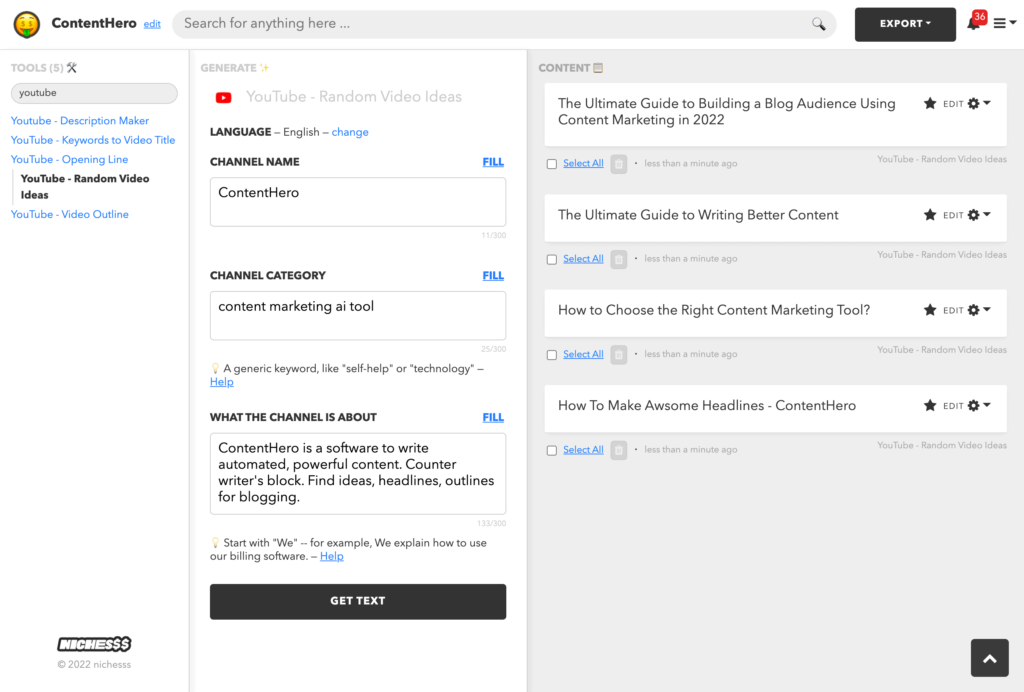Click Select All under Content Marketing Tool card
1024x692 pixels.
point(583,354)
